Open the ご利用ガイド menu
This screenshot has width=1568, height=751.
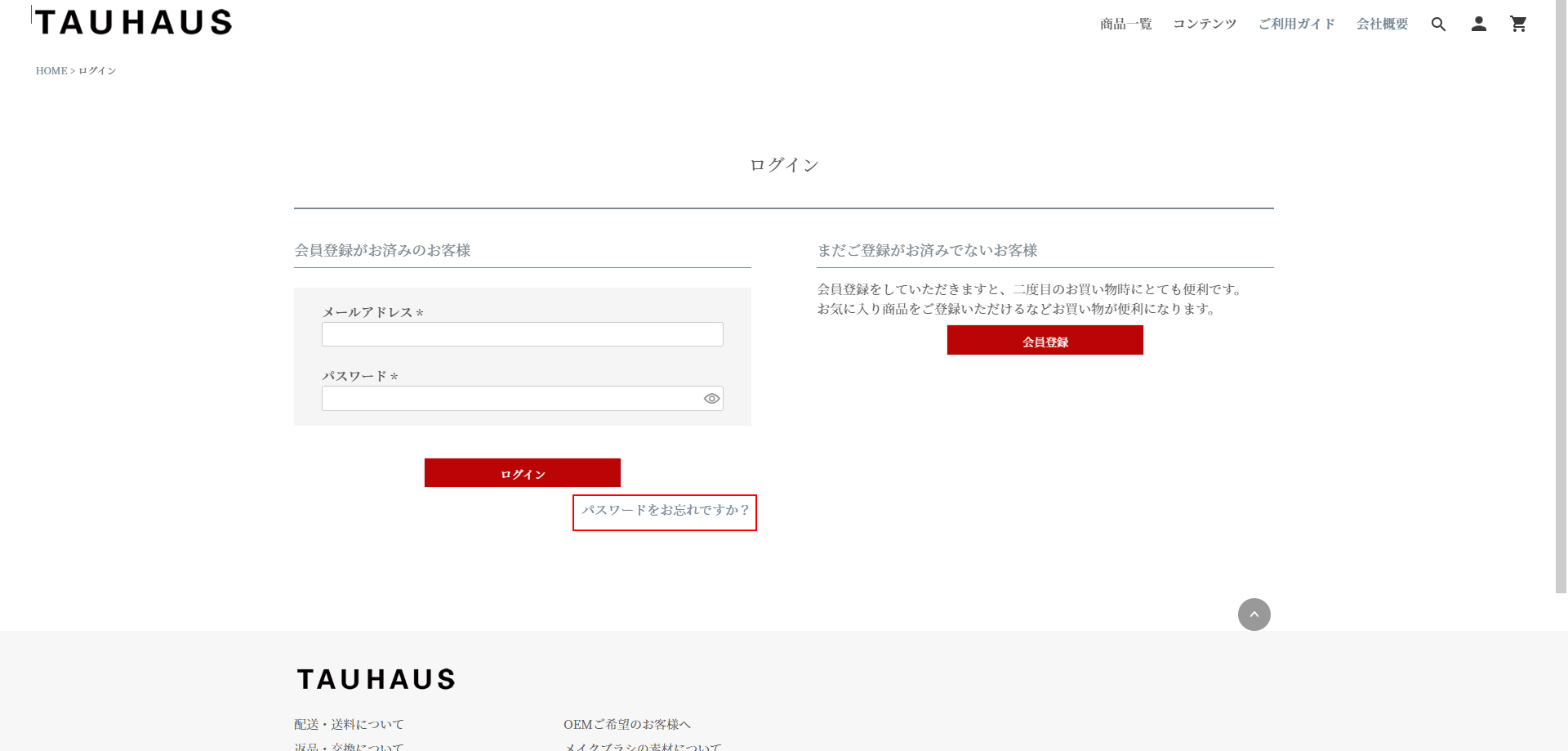coord(1296,25)
